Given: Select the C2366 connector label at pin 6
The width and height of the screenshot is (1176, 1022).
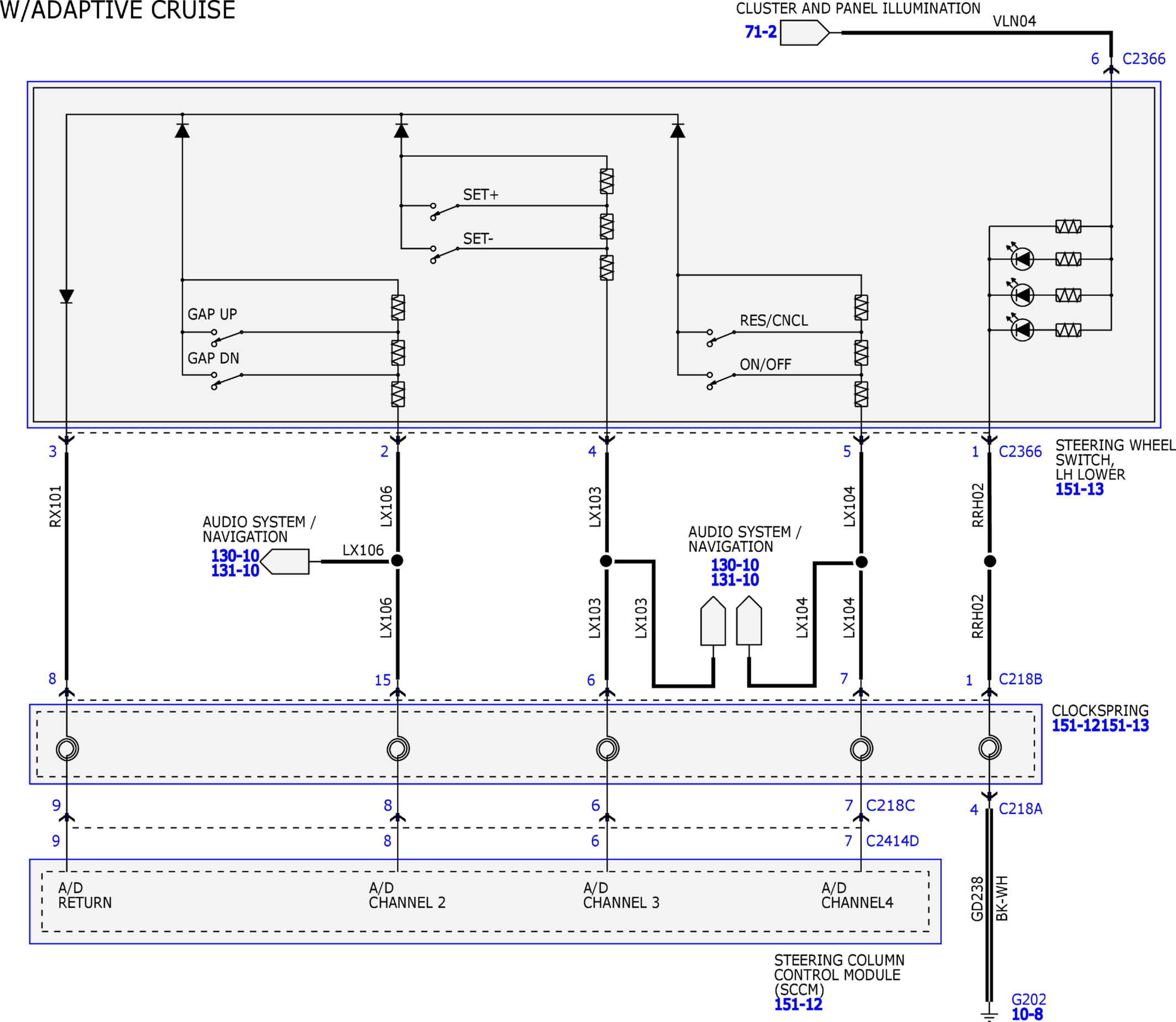Looking at the screenshot, I should coord(1143,59).
